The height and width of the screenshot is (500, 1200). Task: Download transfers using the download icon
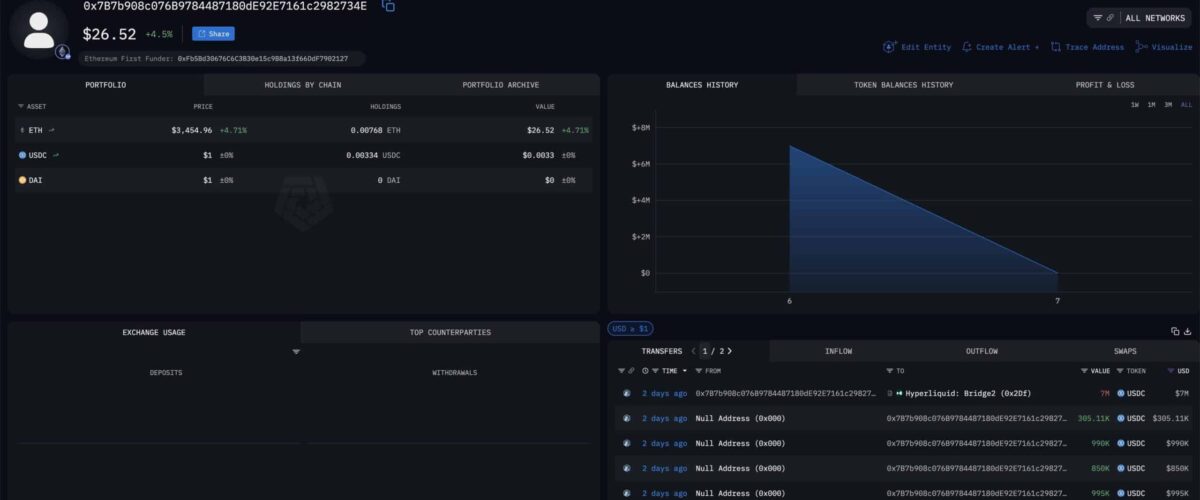click(x=1188, y=331)
